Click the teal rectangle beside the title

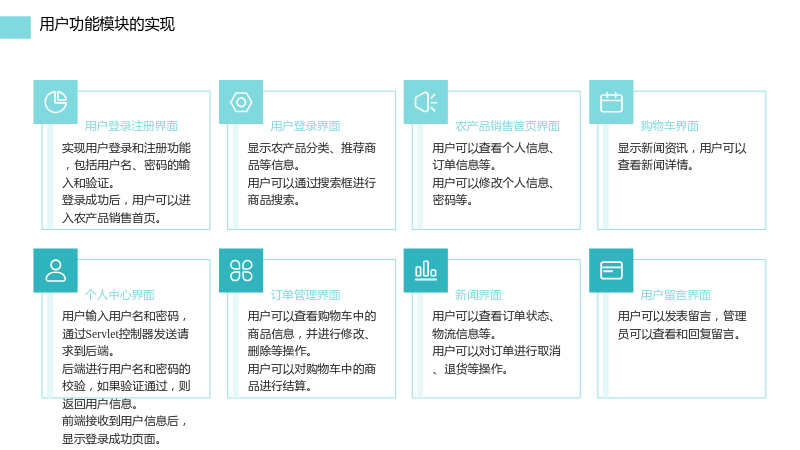[x=15, y=28]
